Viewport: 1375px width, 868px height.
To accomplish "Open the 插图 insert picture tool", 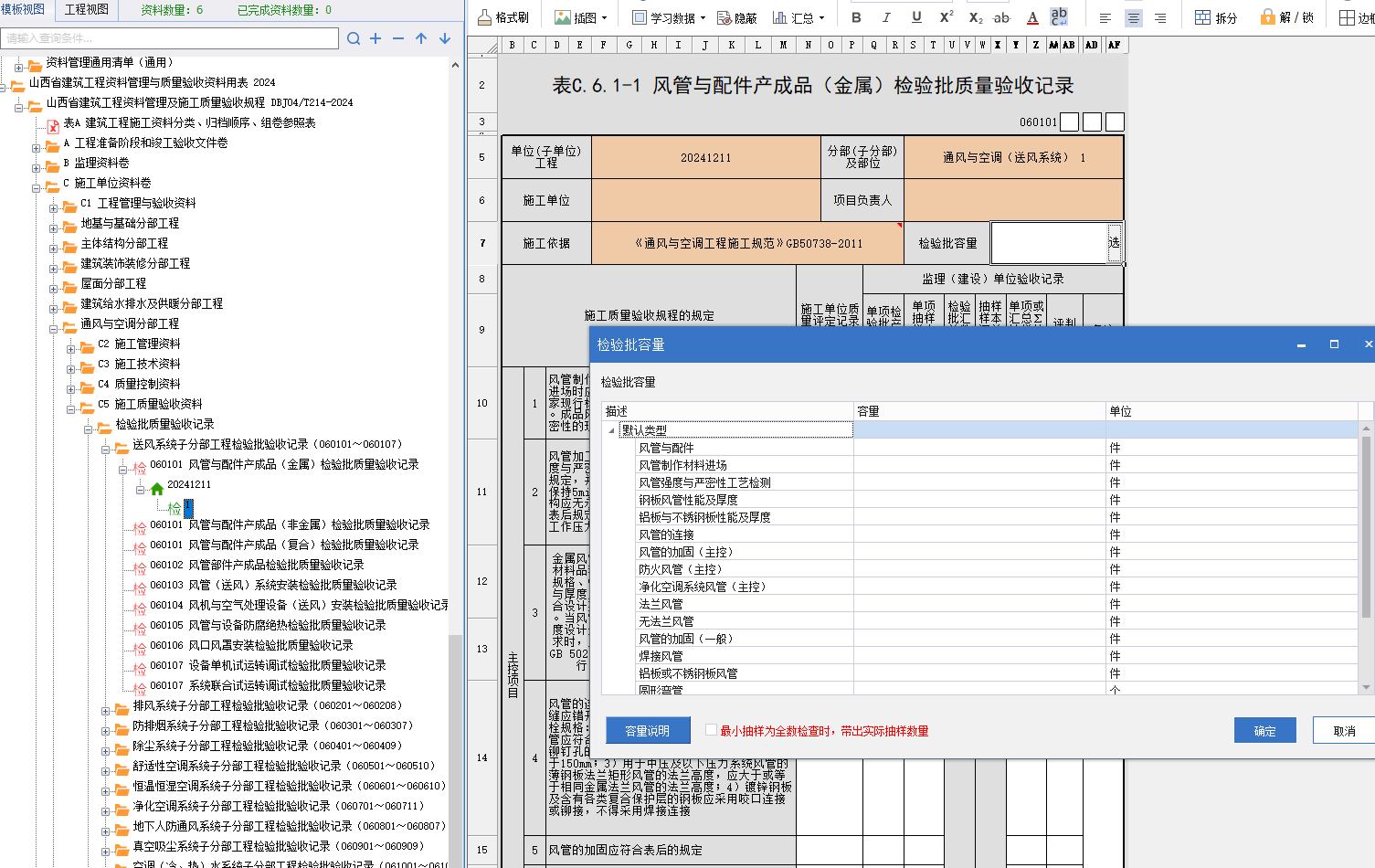I will click(576, 17).
